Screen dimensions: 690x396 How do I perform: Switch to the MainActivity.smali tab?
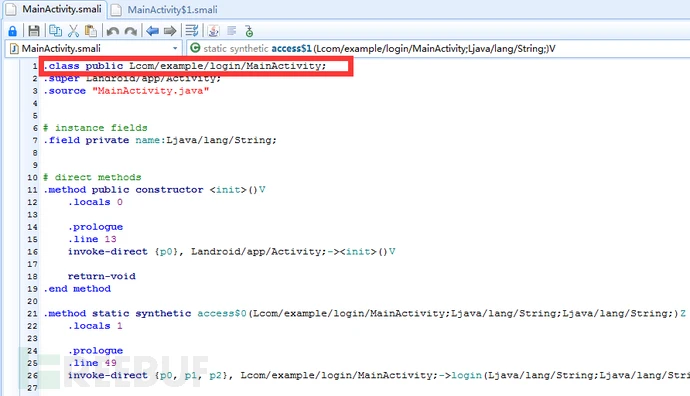[x=55, y=9]
